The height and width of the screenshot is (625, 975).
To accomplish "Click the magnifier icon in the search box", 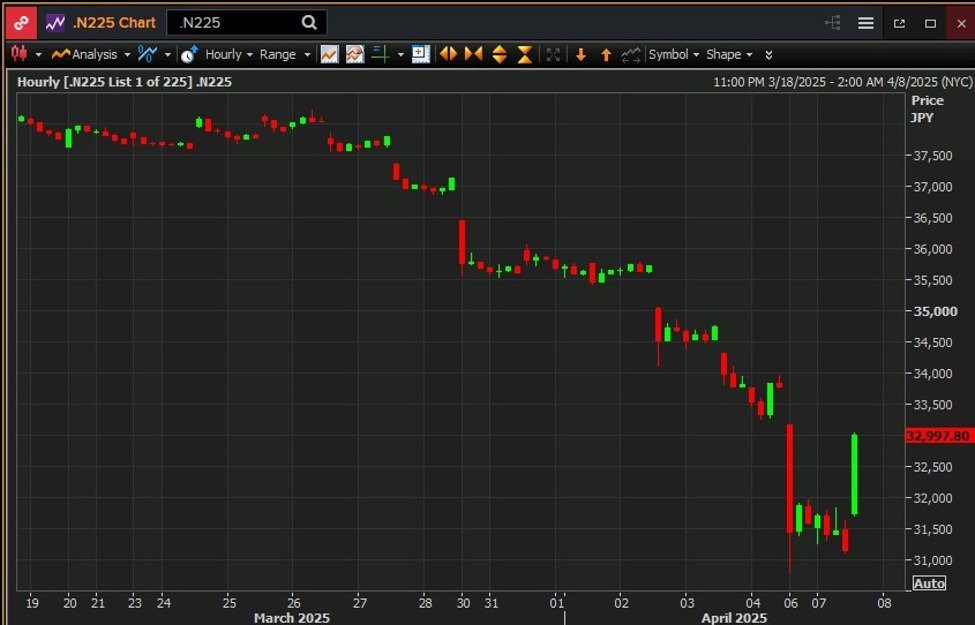I will coord(309,22).
